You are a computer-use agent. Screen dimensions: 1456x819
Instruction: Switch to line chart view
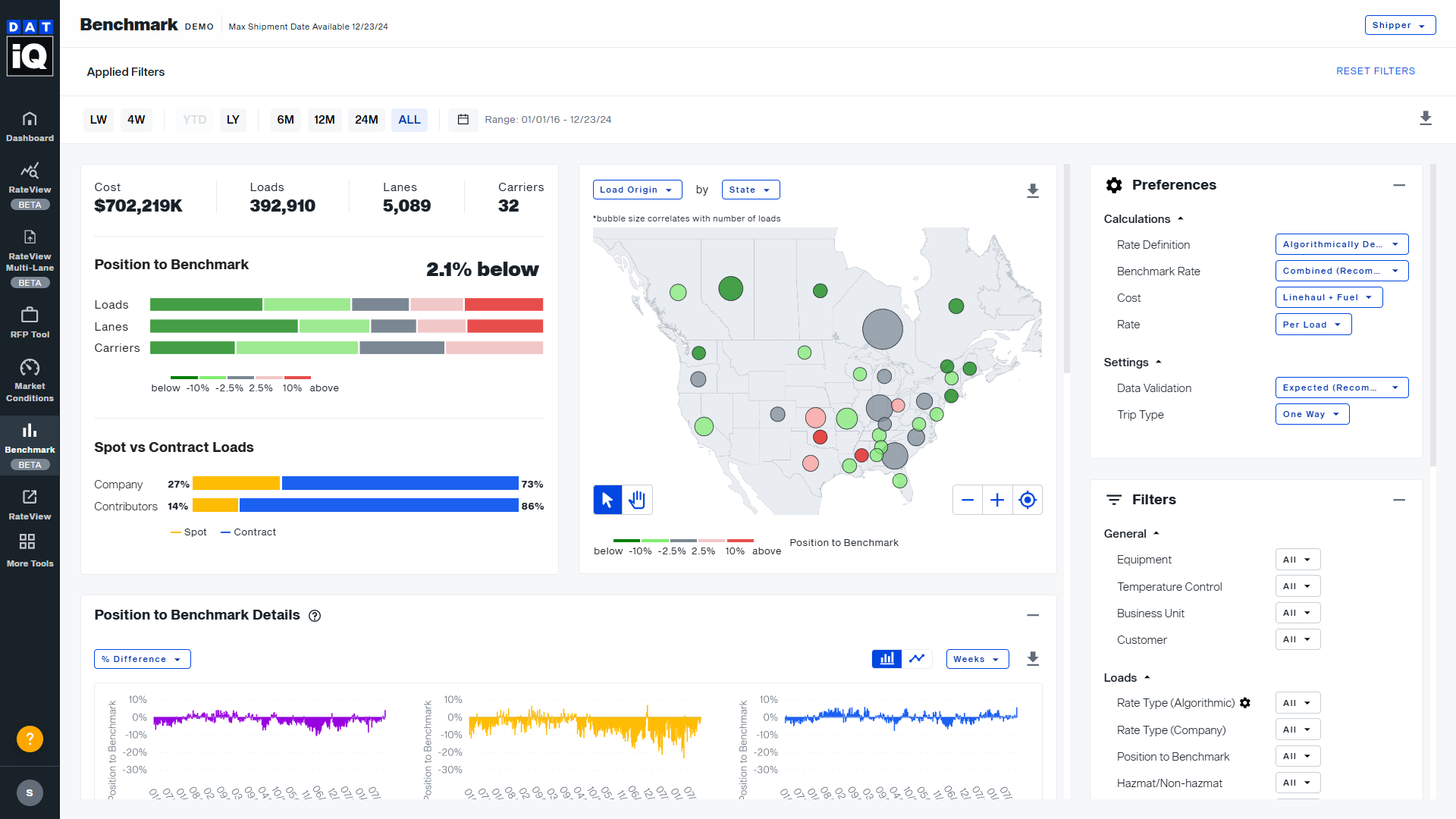tap(917, 658)
